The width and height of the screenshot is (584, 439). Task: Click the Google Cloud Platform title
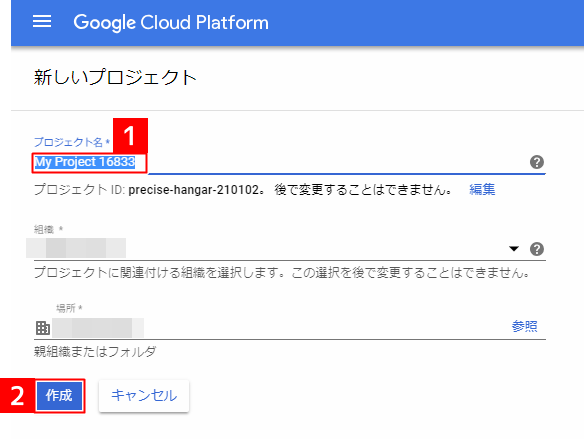coord(171,22)
